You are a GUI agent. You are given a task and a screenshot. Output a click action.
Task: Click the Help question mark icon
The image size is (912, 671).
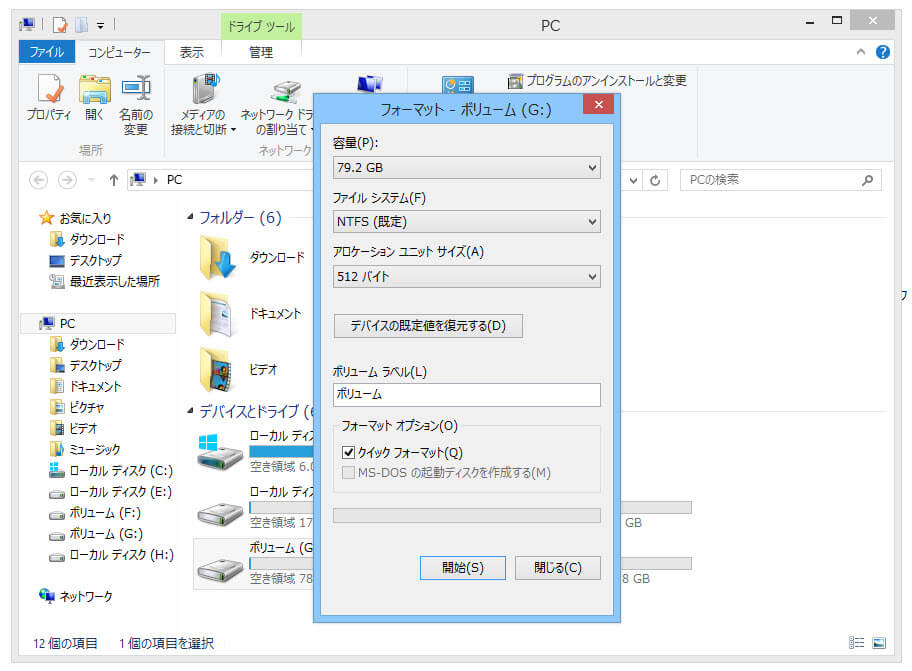(x=882, y=52)
